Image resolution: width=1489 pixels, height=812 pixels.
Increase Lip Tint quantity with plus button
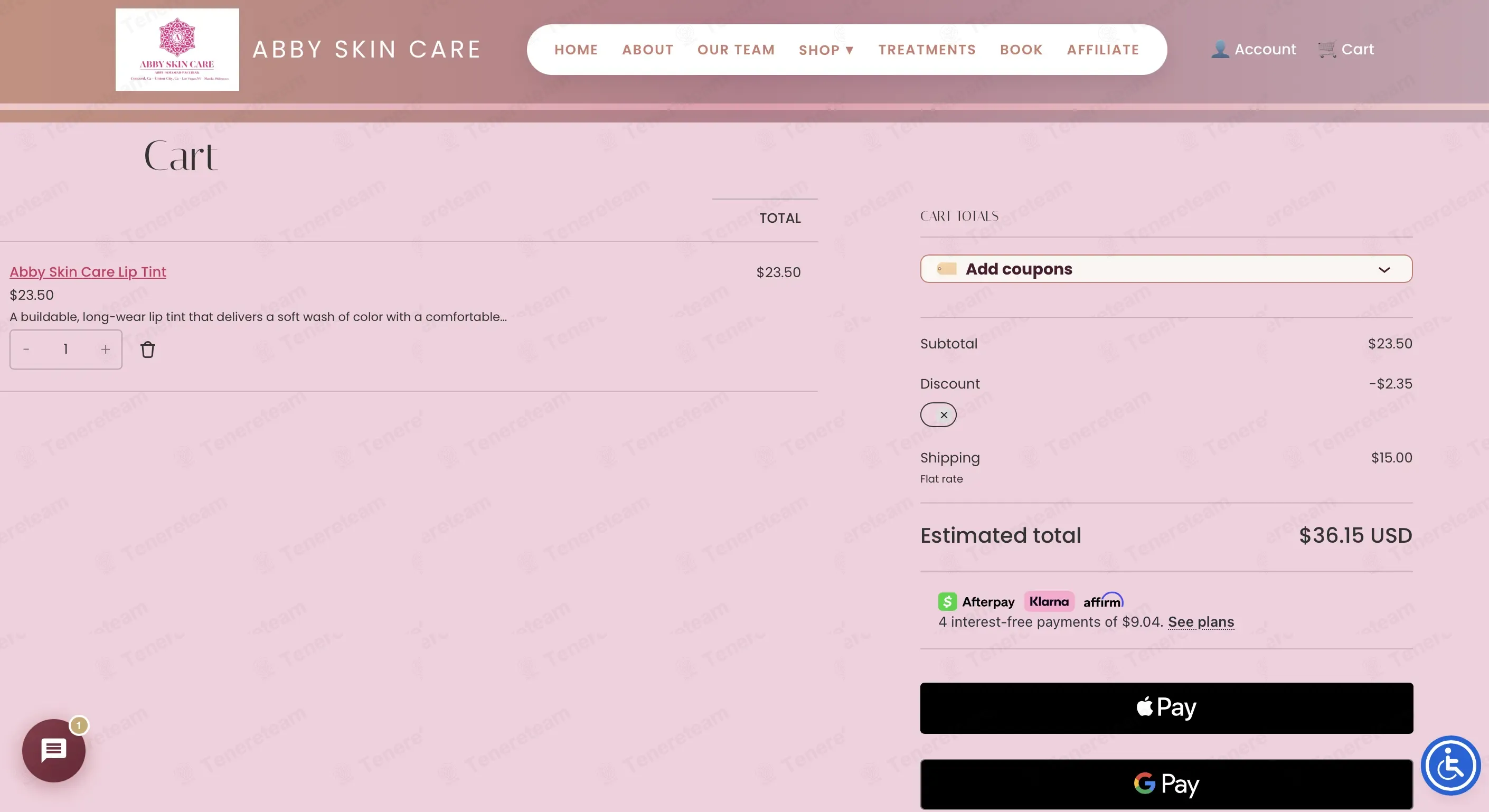[x=105, y=349]
